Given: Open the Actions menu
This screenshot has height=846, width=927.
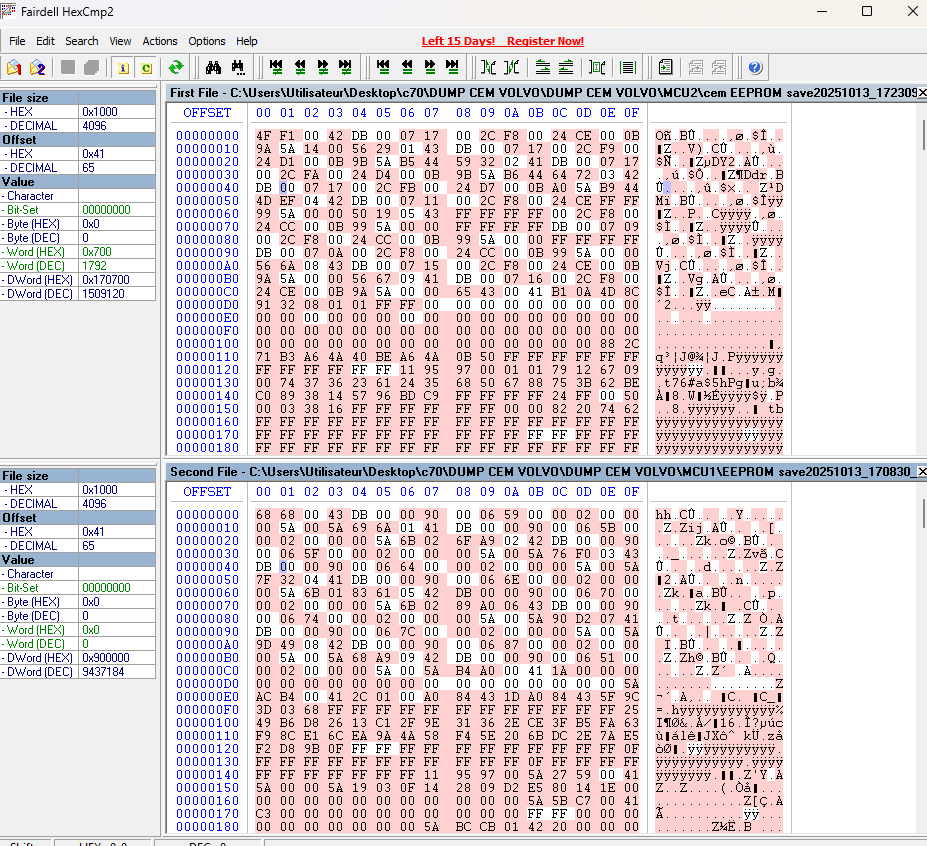Looking at the screenshot, I should pos(160,41).
